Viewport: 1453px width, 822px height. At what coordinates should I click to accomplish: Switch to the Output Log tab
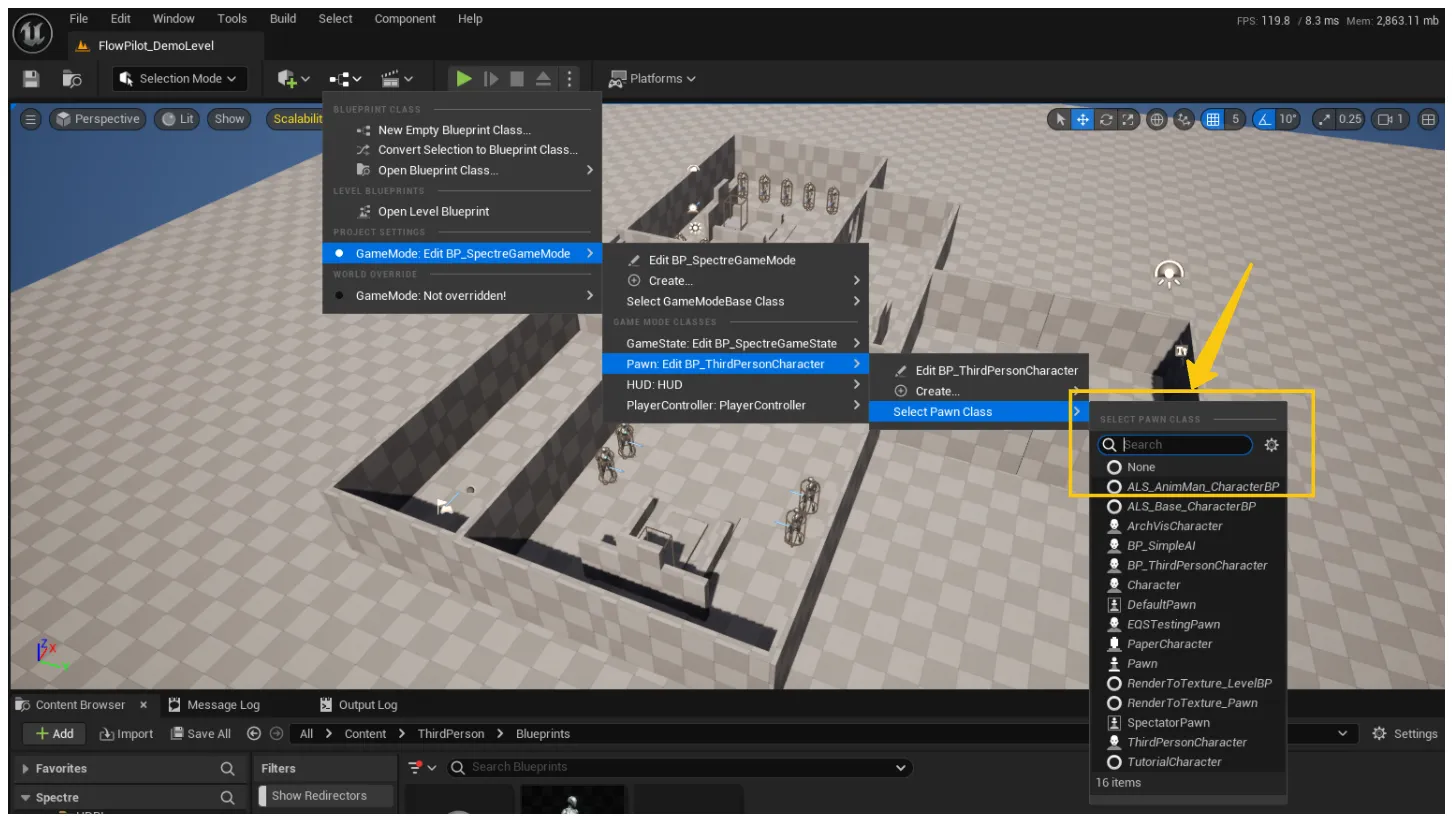pyautogui.click(x=359, y=705)
